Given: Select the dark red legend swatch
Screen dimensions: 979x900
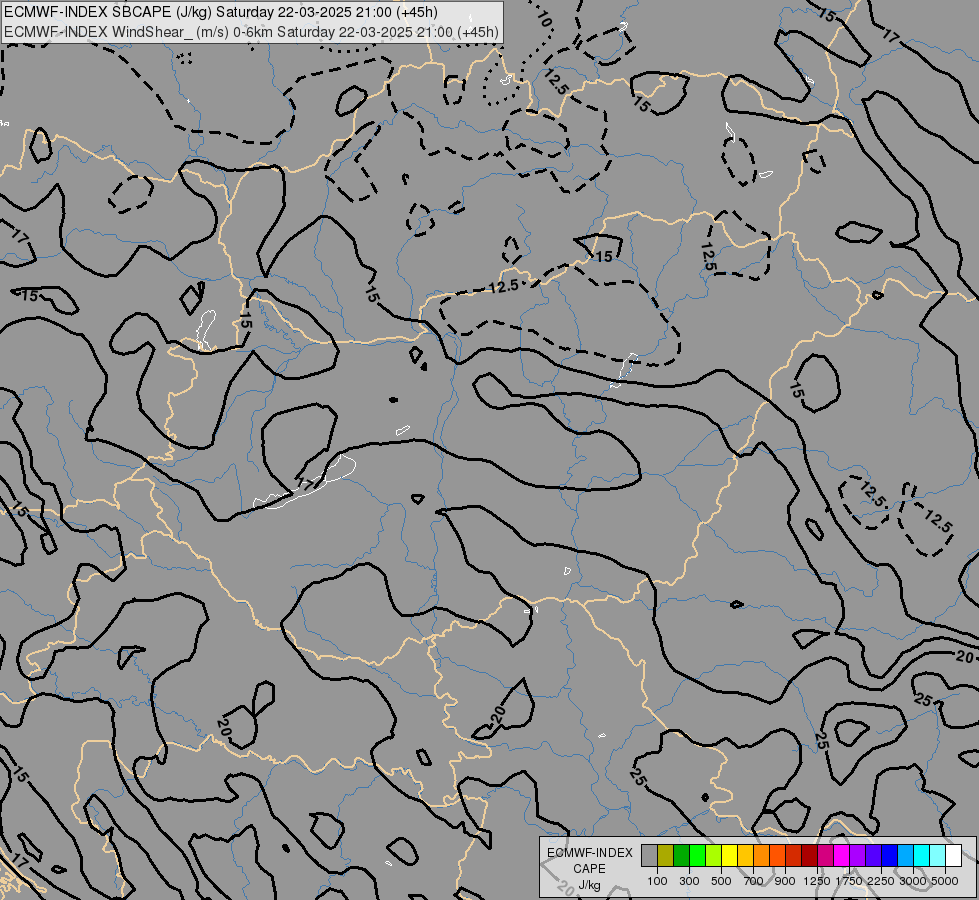Looking at the screenshot, I should pos(810,856).
